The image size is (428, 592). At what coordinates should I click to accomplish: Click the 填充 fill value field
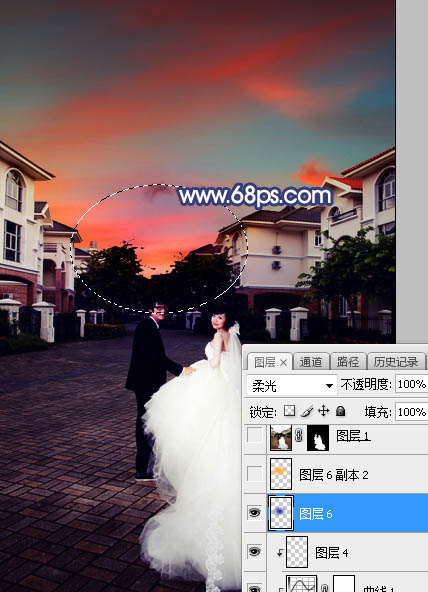click(x=411, y=412)
